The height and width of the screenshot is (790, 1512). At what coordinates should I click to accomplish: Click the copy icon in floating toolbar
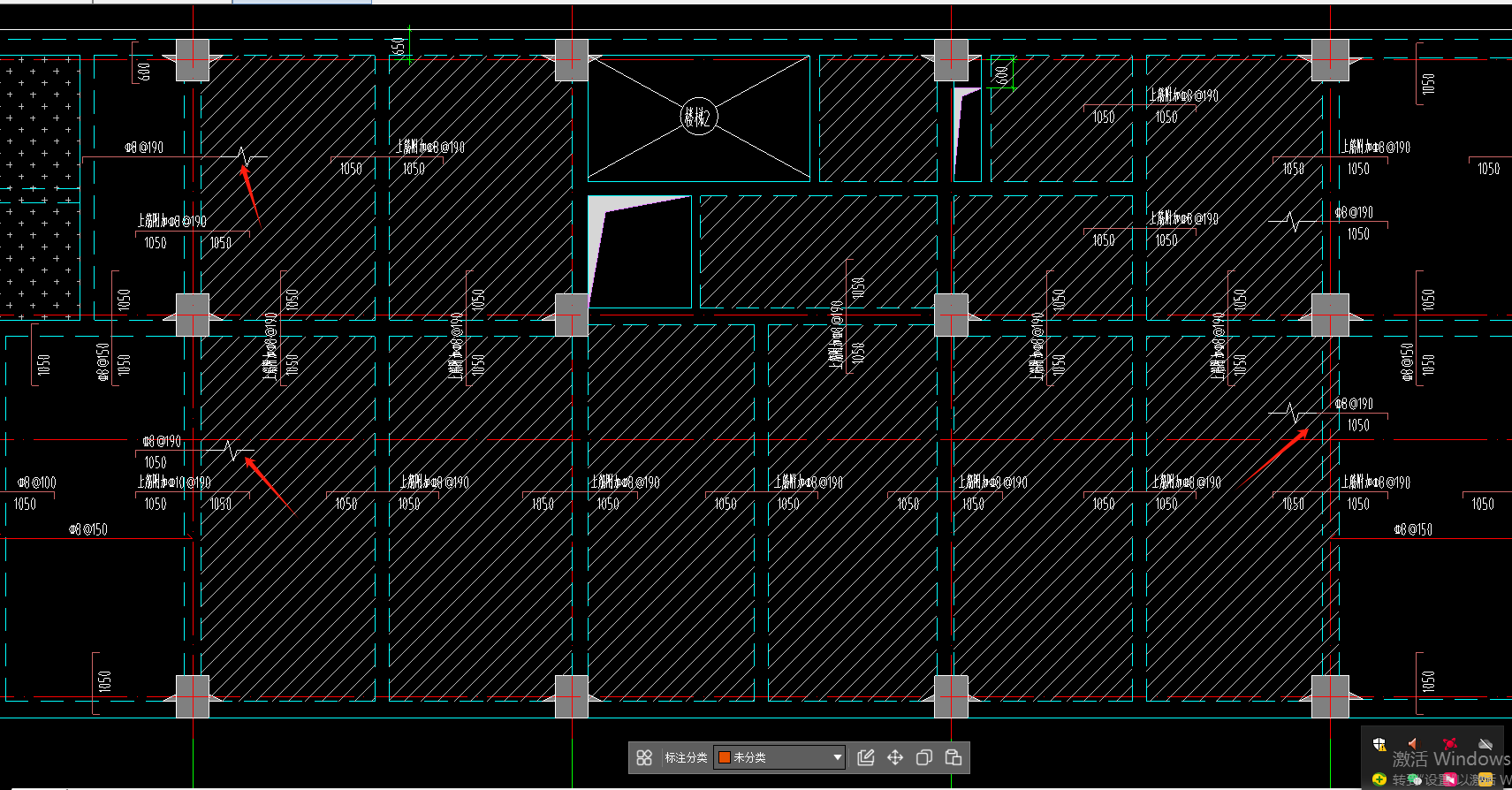[924, 757]
